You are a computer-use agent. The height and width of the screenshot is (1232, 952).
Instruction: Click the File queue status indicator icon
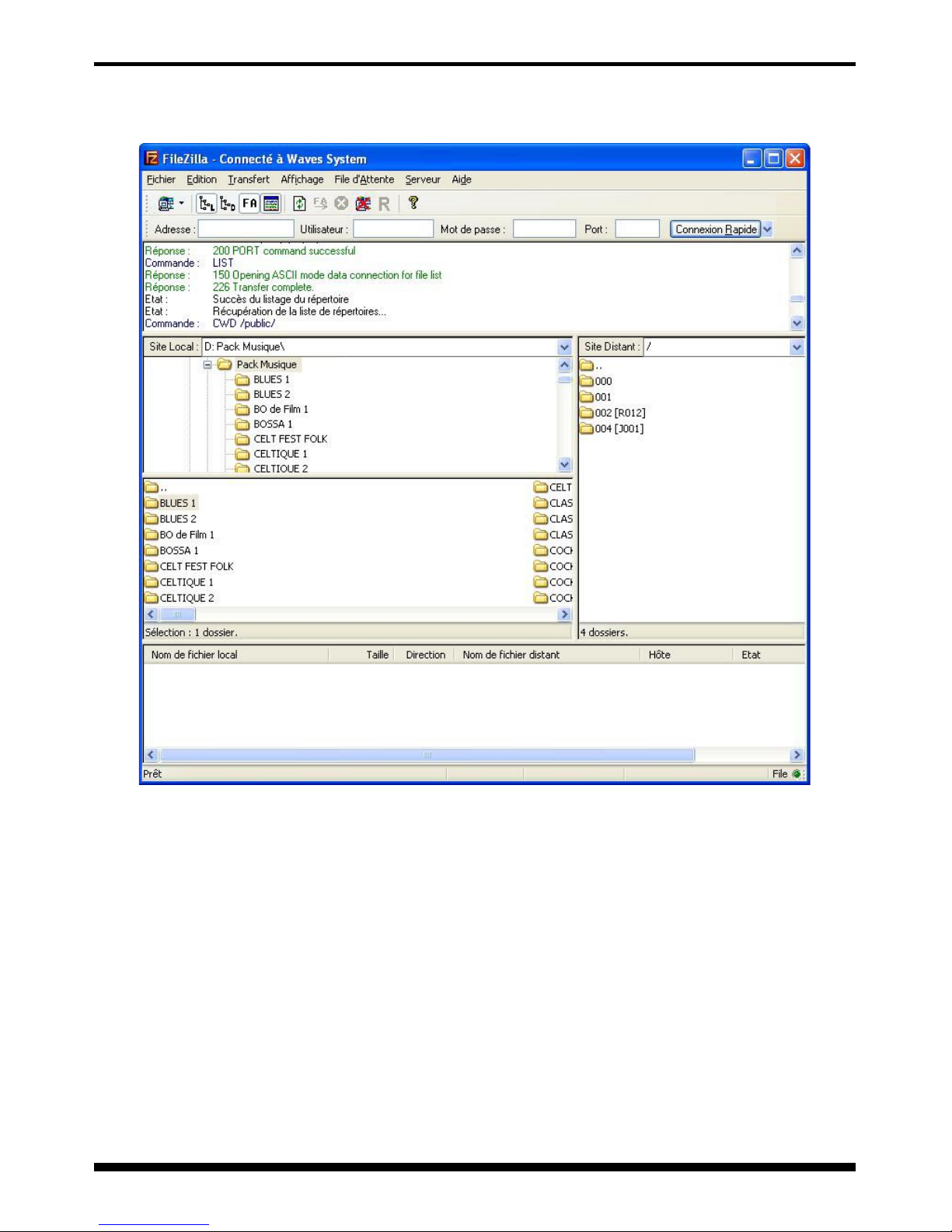(x=797, y=773)
